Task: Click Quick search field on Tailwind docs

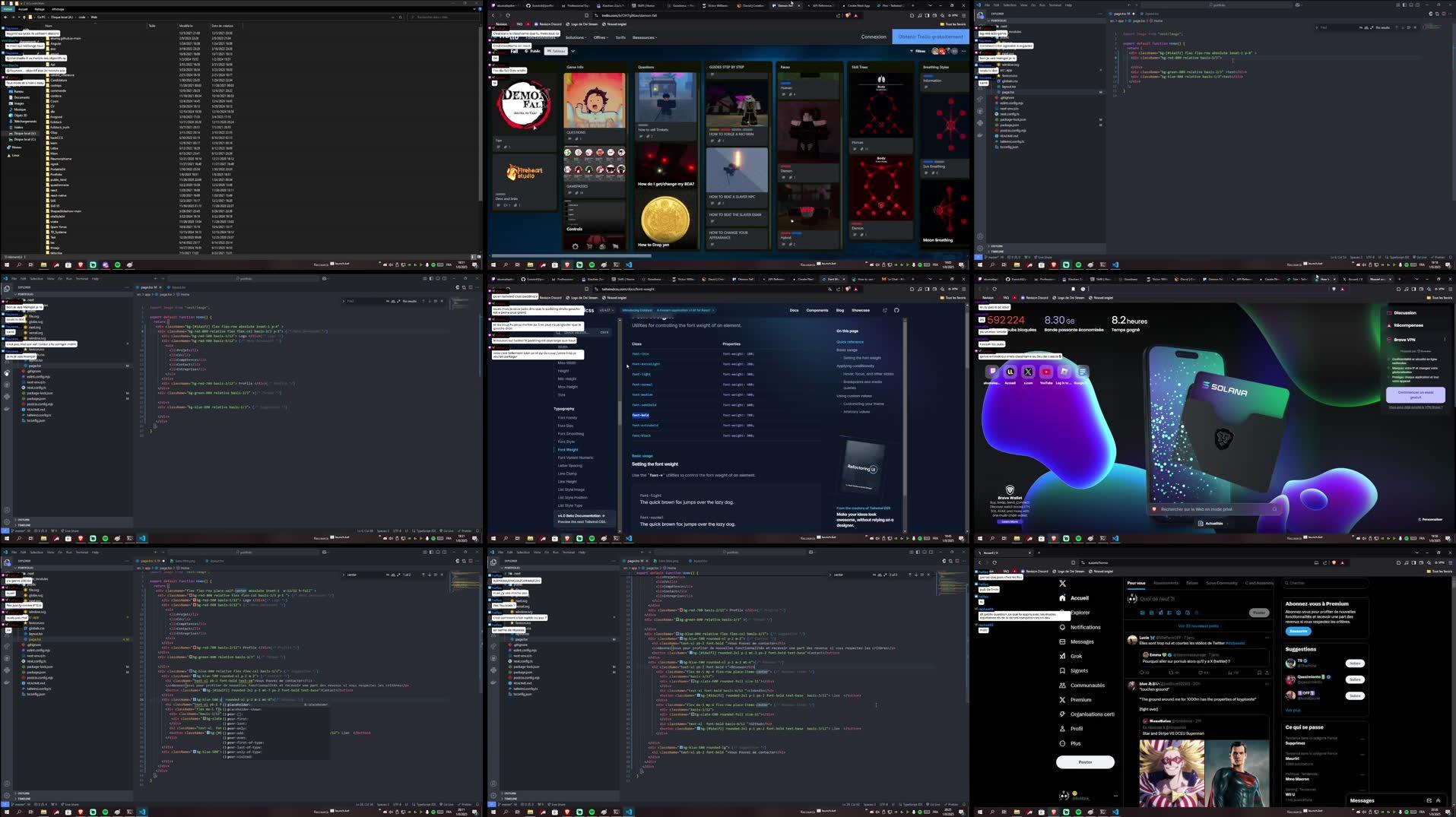Action: click(x=583, y=332)
